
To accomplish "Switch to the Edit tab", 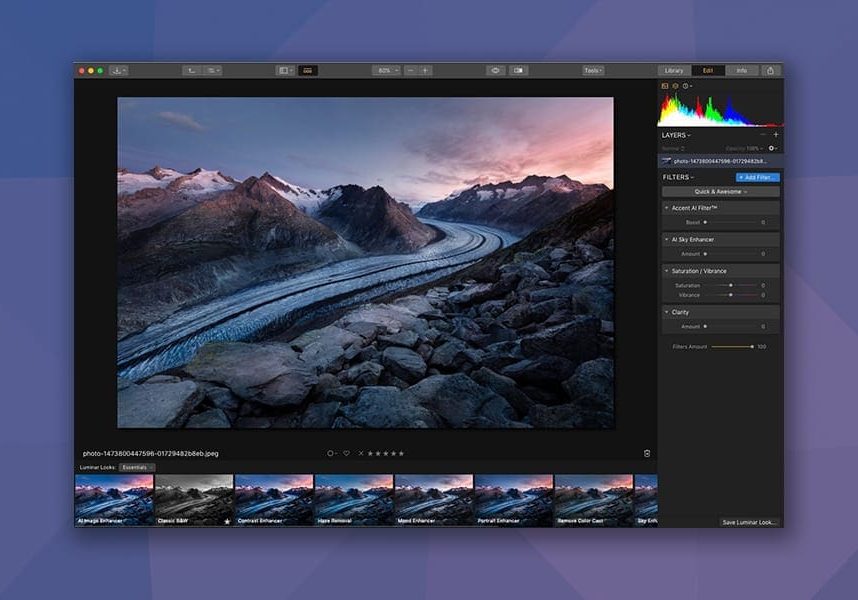I will pyautogui.click(x=708, y=71).
